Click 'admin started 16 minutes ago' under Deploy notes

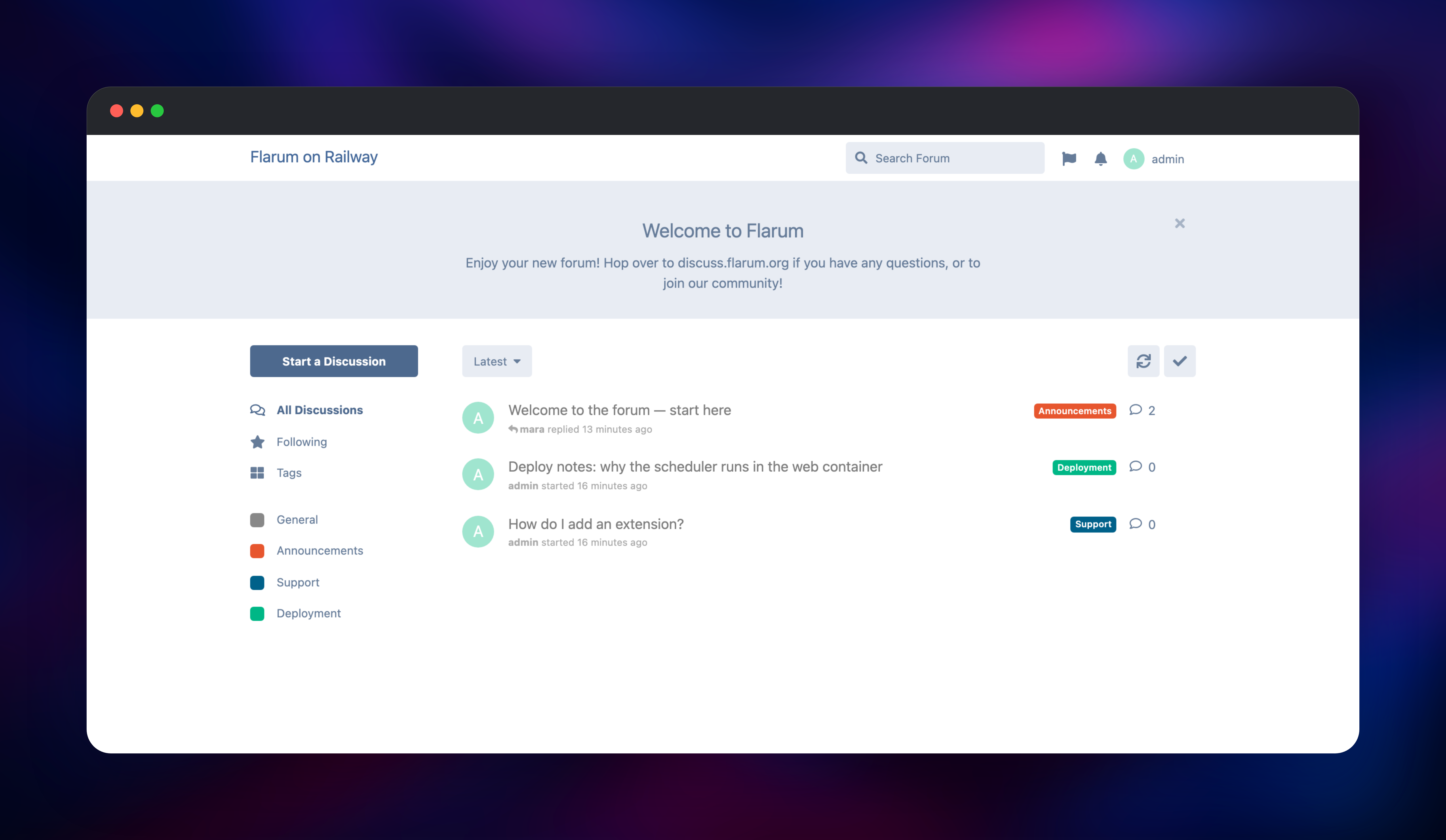tap(578, 486)
